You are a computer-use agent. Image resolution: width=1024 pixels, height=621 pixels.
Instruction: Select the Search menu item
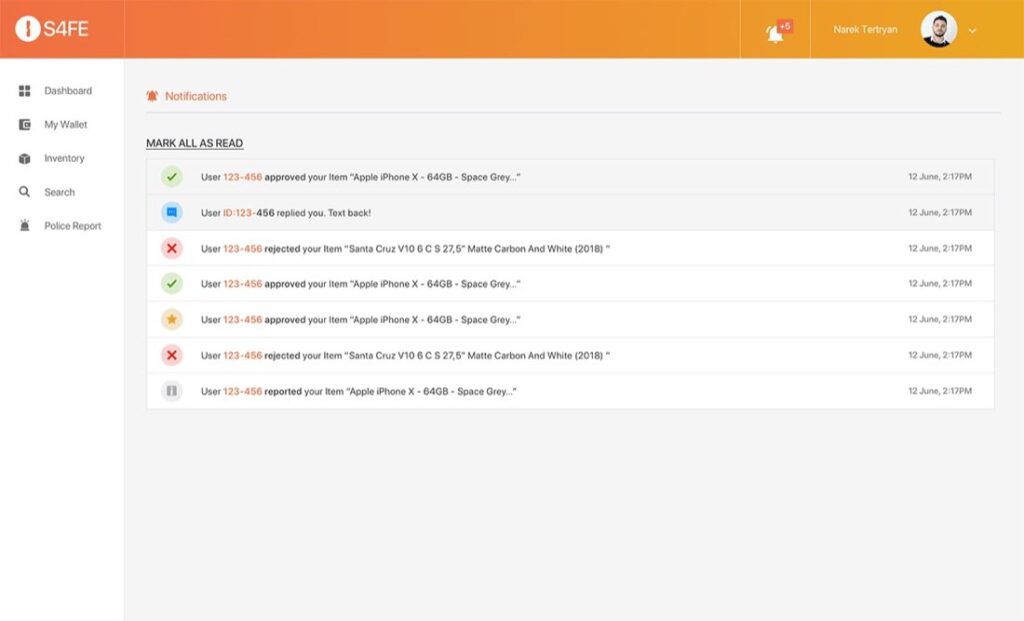pos(59,192)
